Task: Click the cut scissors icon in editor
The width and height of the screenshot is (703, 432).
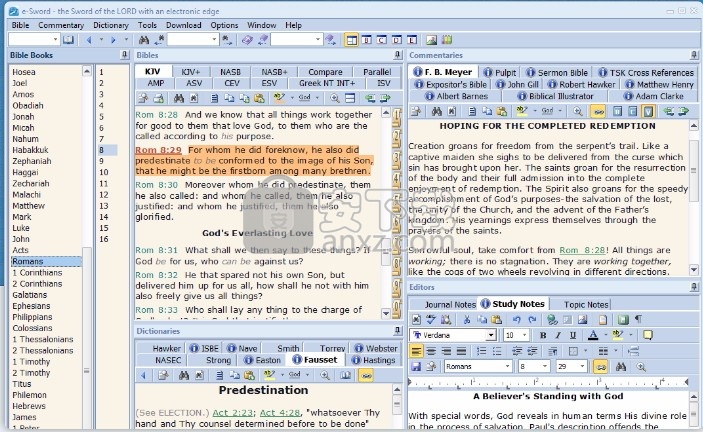Action: pos(467,320)
